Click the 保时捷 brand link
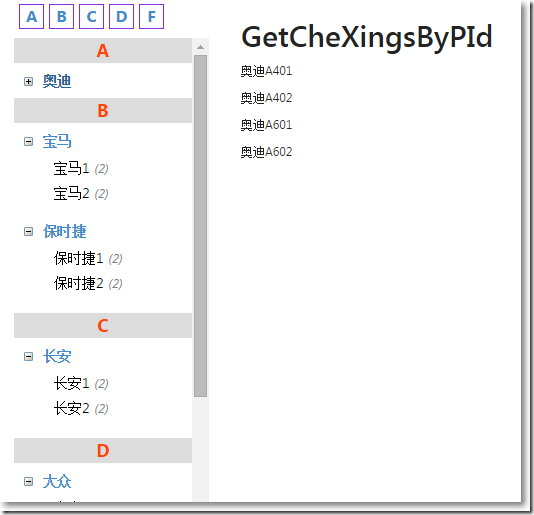 tap(64, 232)
